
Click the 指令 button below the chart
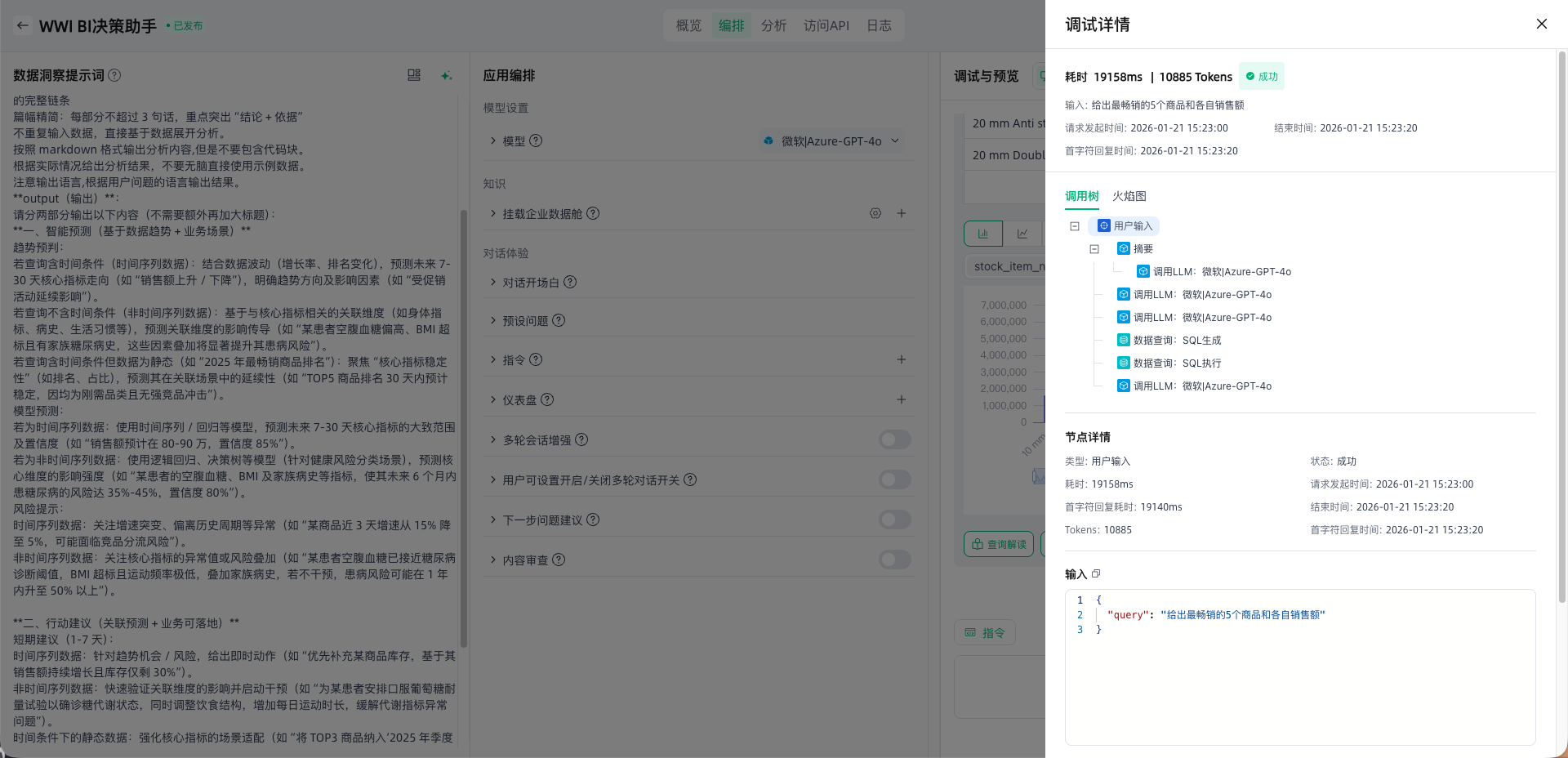pyautogui.click(x=985, y=632)
